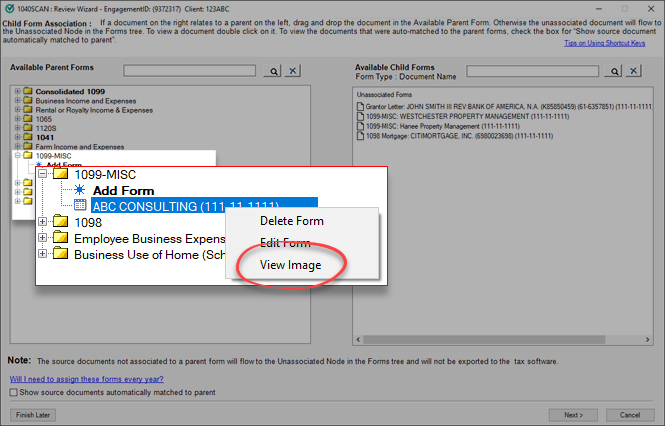Viewport: 665px width, 426px height.
Task: Focus the Available Child Forms search field
Action: click(536, 72)
